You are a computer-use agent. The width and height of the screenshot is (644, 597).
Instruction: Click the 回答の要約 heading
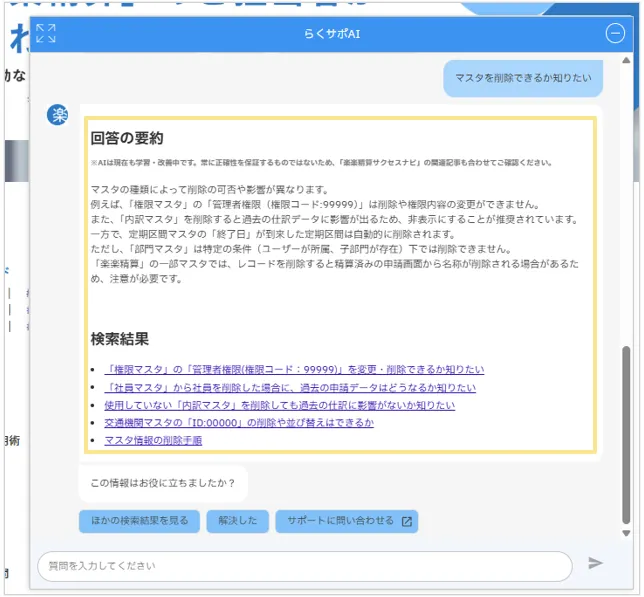127,138
